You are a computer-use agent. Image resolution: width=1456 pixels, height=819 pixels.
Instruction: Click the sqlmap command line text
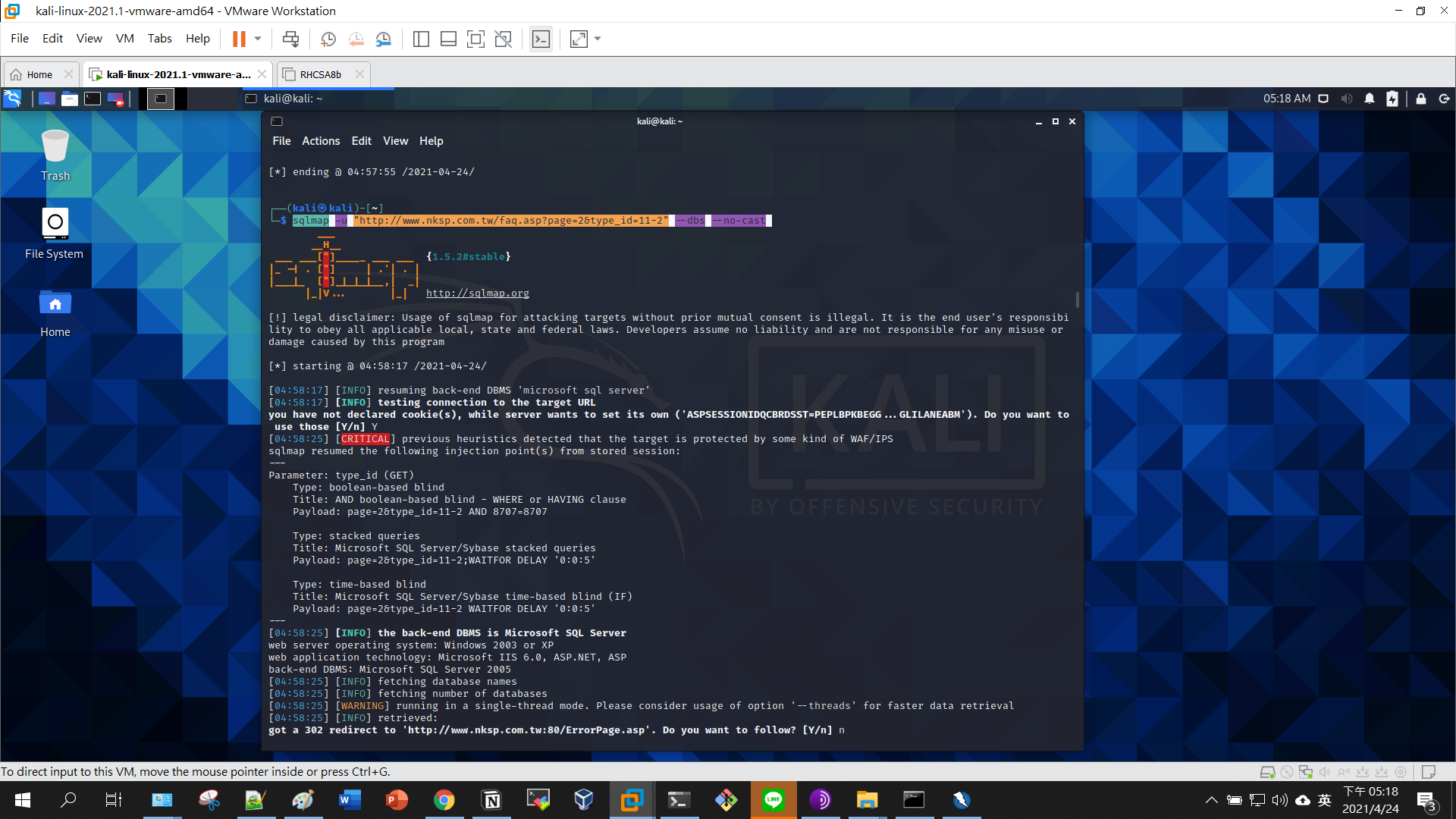[x=532, y=221]
